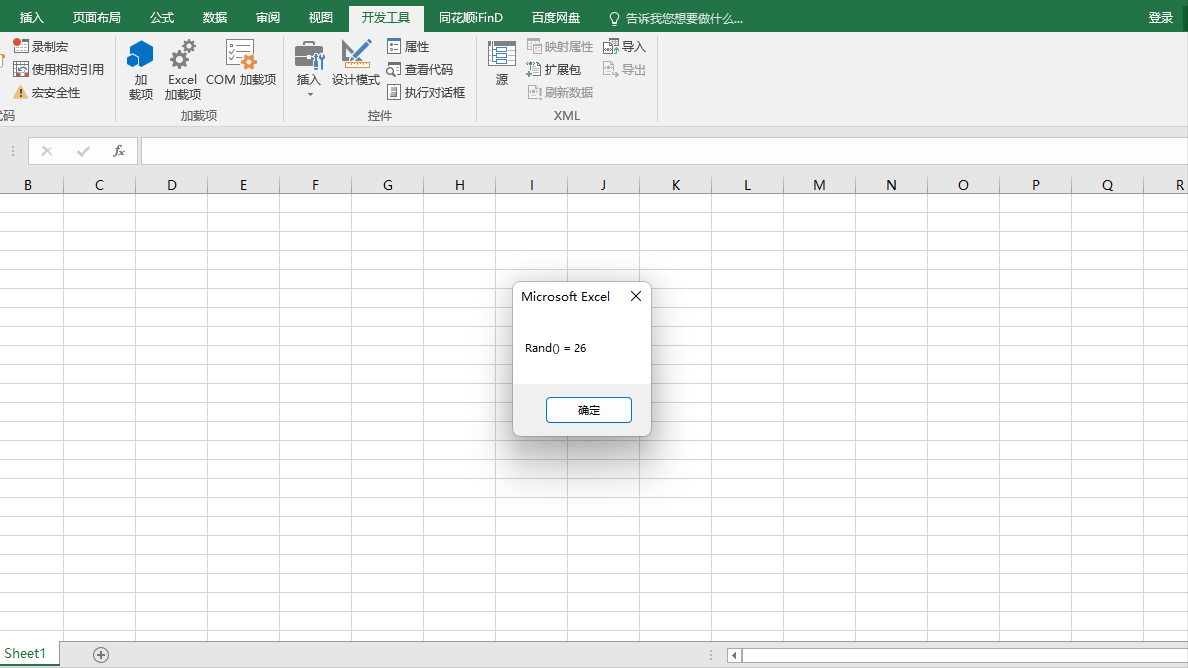This screenshot has height=668, width=1188.
Task: Open the Add-ins (加载项) store icon
Action: [x=141, y=70]
